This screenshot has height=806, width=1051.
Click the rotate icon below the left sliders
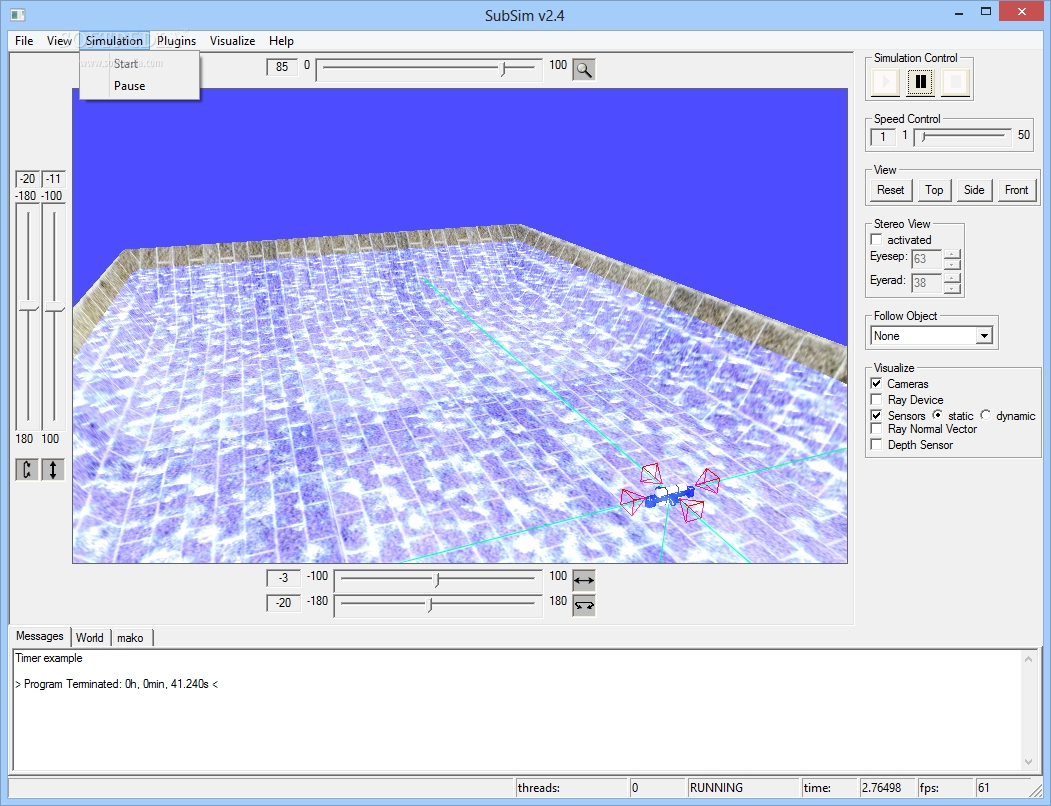click(x=27, y=469)
